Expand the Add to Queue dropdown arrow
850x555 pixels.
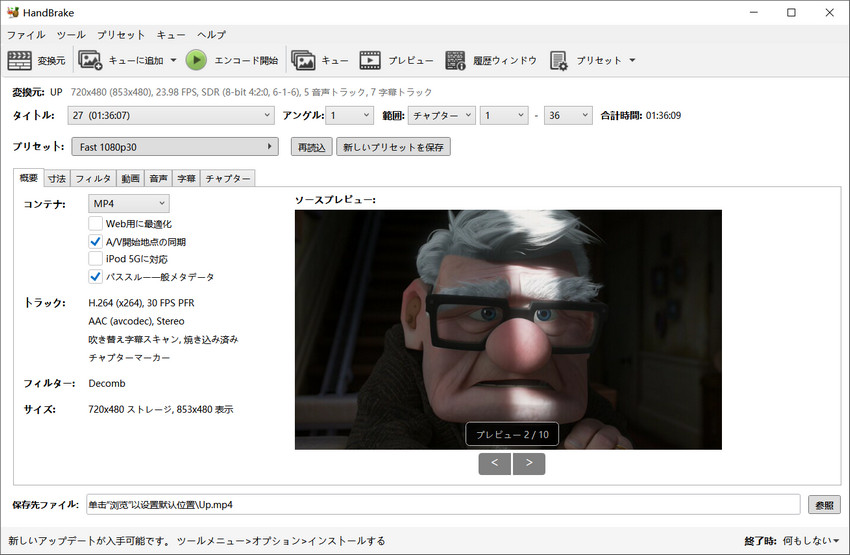[x=173, y=60]
